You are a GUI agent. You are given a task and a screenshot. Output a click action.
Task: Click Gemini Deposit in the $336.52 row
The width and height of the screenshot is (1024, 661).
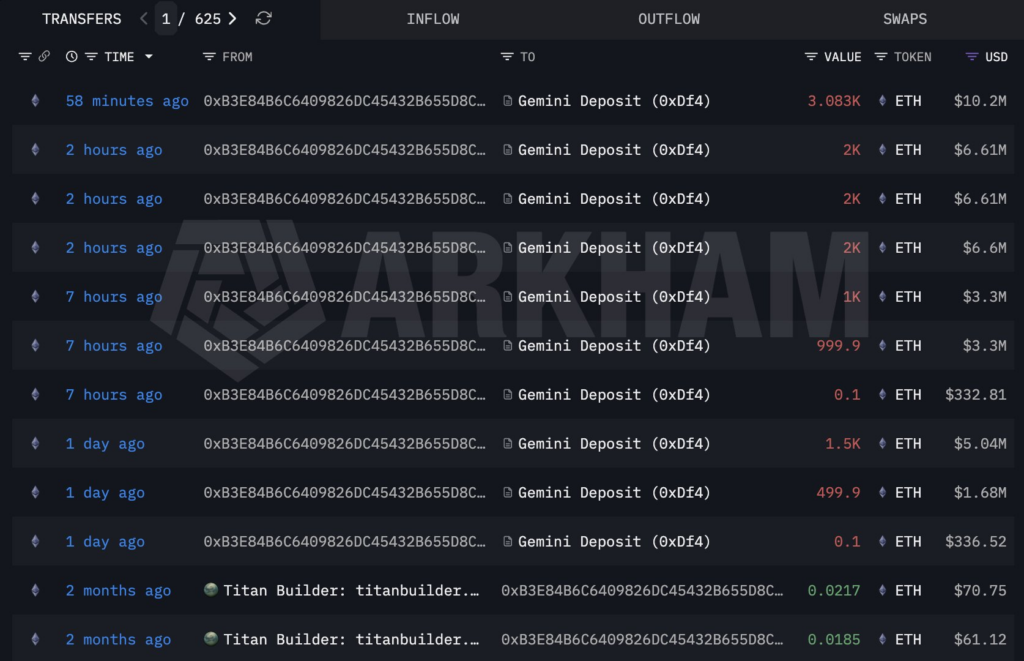click(x=613, y=541)
